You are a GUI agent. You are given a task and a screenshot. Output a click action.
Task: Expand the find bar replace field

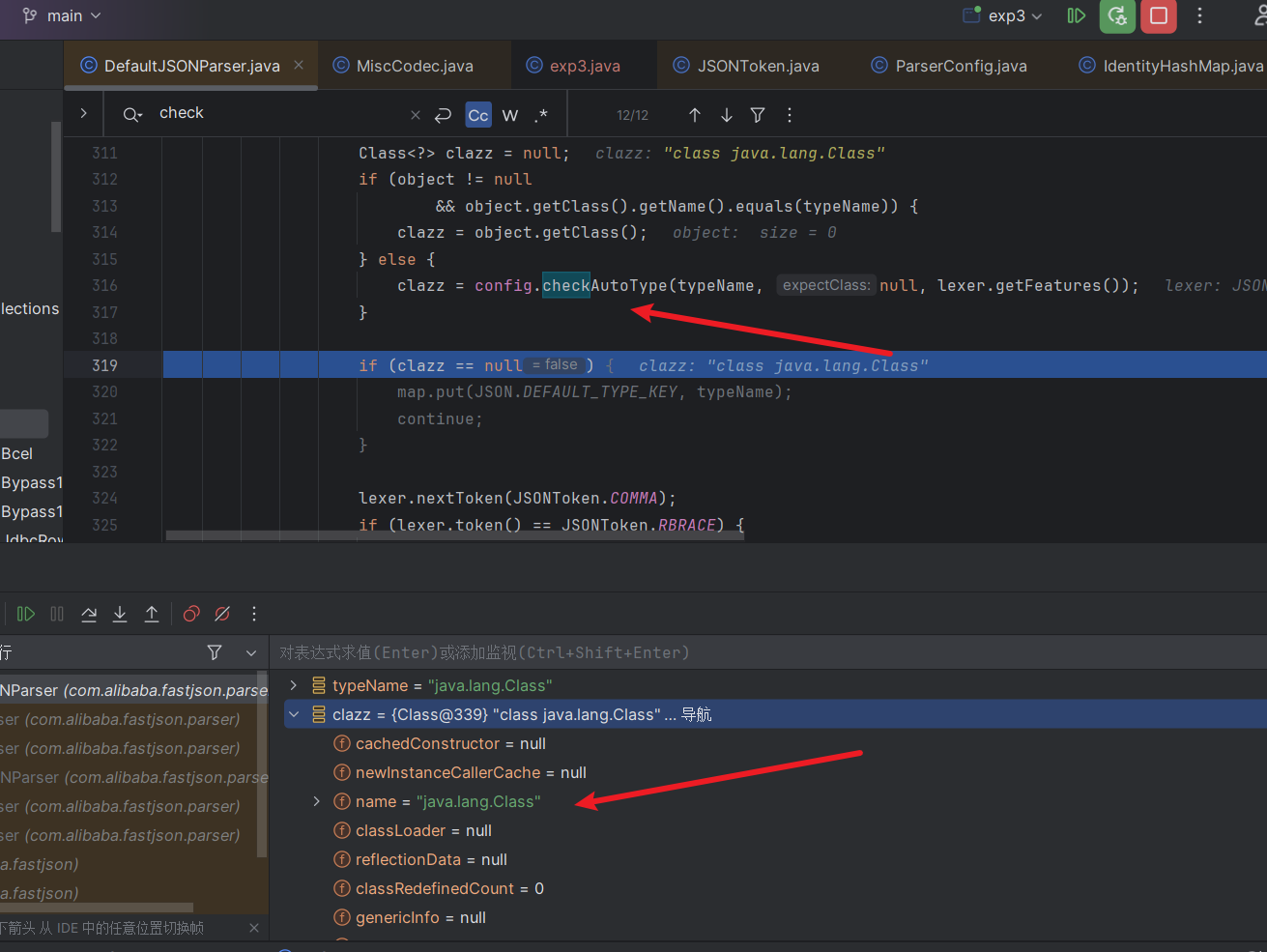(x=84, y=113)
